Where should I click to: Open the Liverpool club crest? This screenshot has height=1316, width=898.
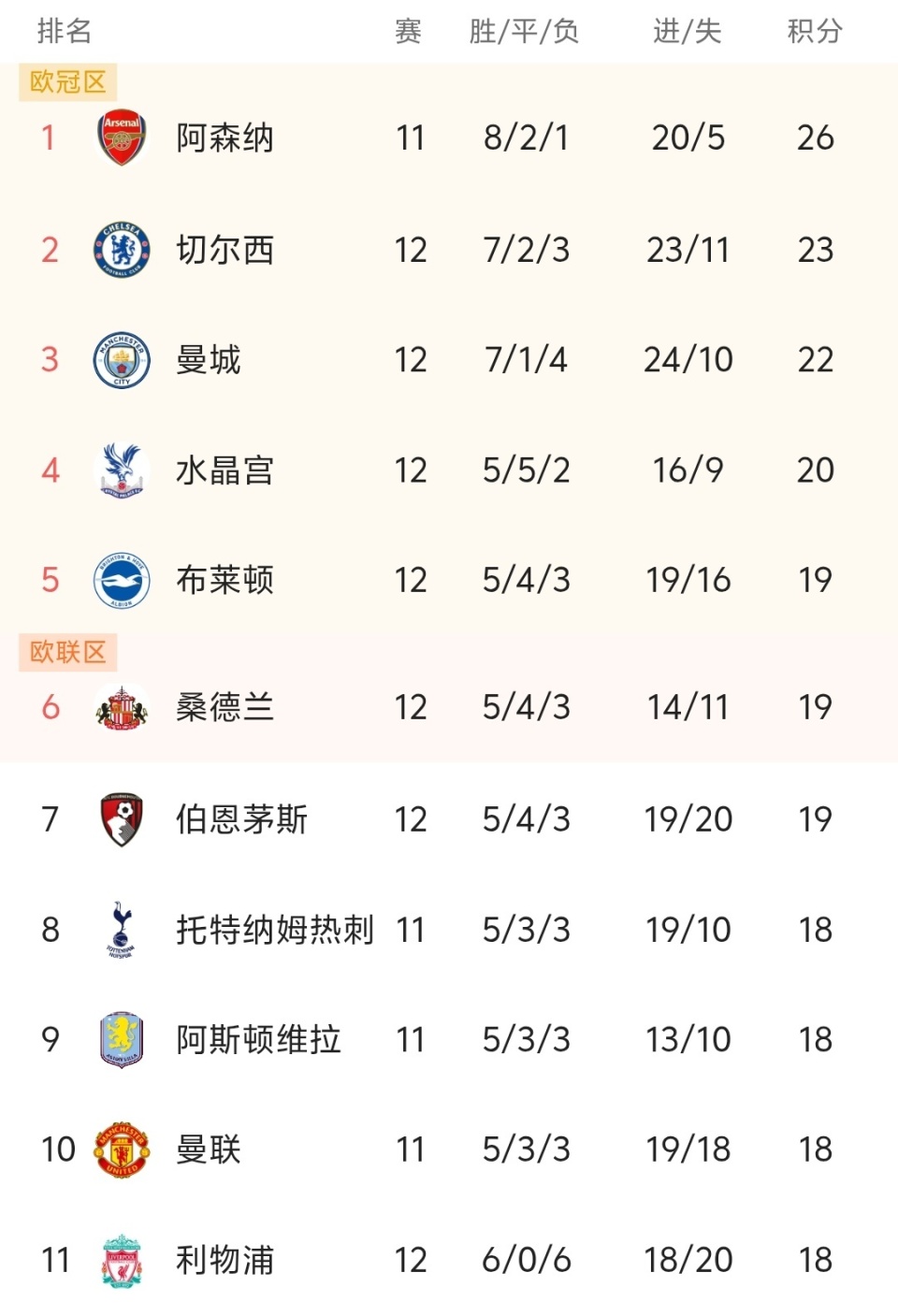click(122, 1260)
